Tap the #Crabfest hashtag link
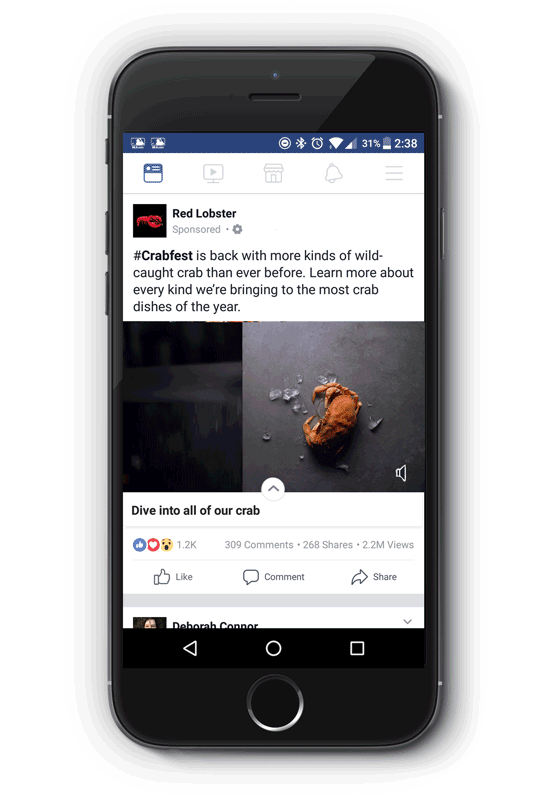This screenshot has width=550, height=795. [x=163, y=256]
